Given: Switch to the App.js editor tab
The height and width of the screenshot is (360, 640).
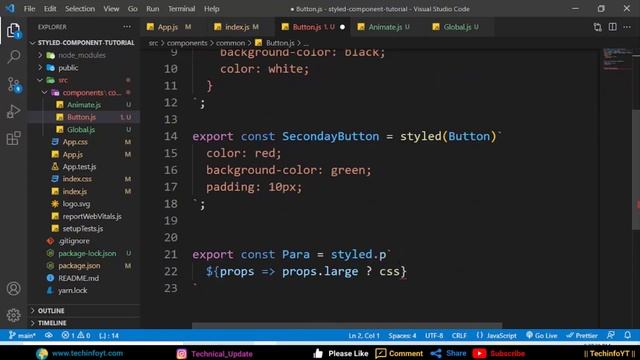Looking at the screenshot, I should point(168,27).
